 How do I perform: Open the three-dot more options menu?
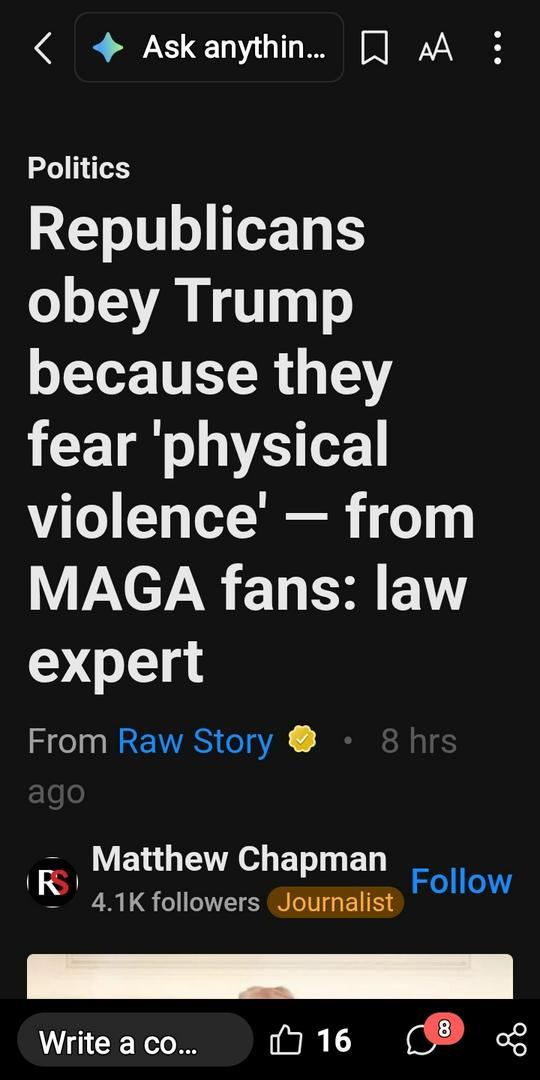point(497,48)
